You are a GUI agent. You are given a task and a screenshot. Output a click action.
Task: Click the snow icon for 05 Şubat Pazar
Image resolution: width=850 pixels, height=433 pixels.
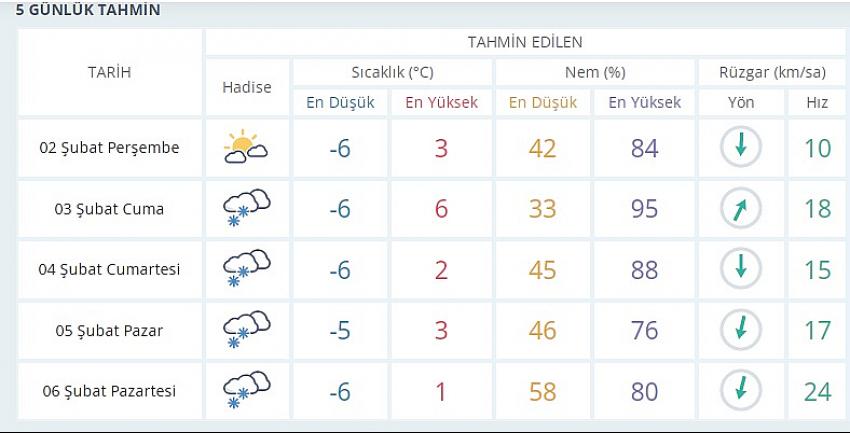(x=247, y=329)
